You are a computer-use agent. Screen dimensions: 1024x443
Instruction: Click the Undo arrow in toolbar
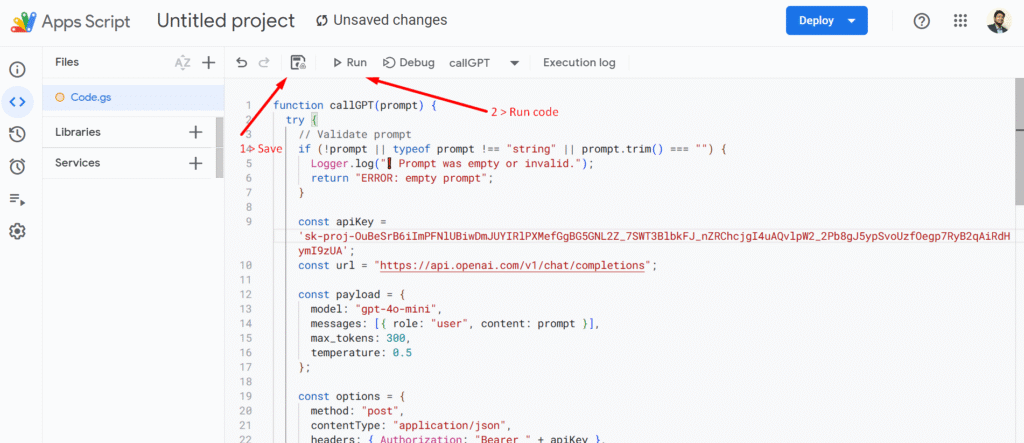point(241,63)
